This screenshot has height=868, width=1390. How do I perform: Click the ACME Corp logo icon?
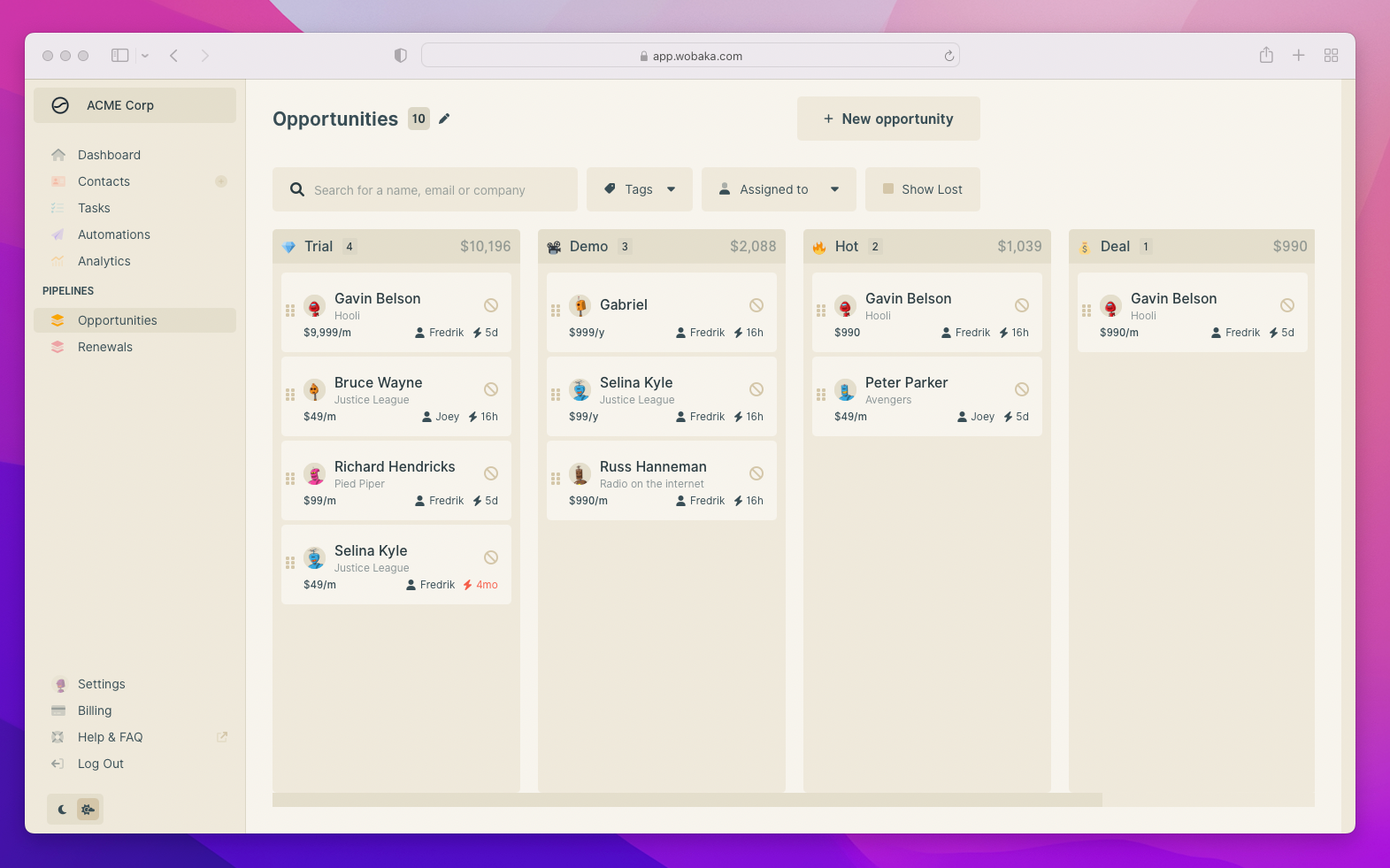60,105
